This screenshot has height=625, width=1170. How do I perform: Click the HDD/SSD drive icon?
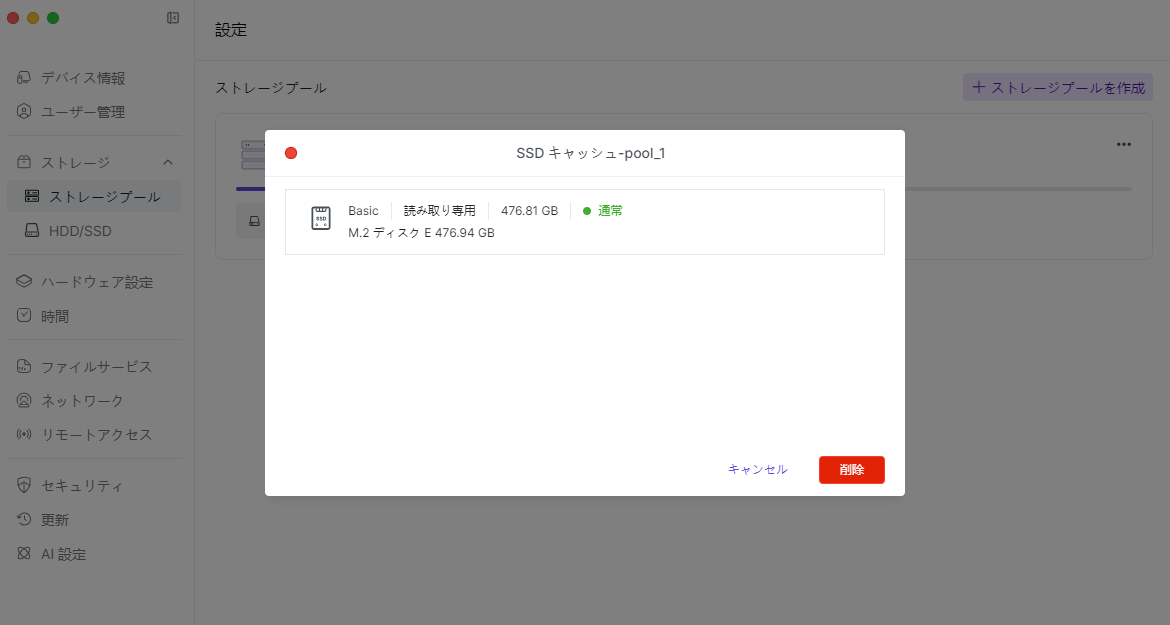click(x=33, y=231)
